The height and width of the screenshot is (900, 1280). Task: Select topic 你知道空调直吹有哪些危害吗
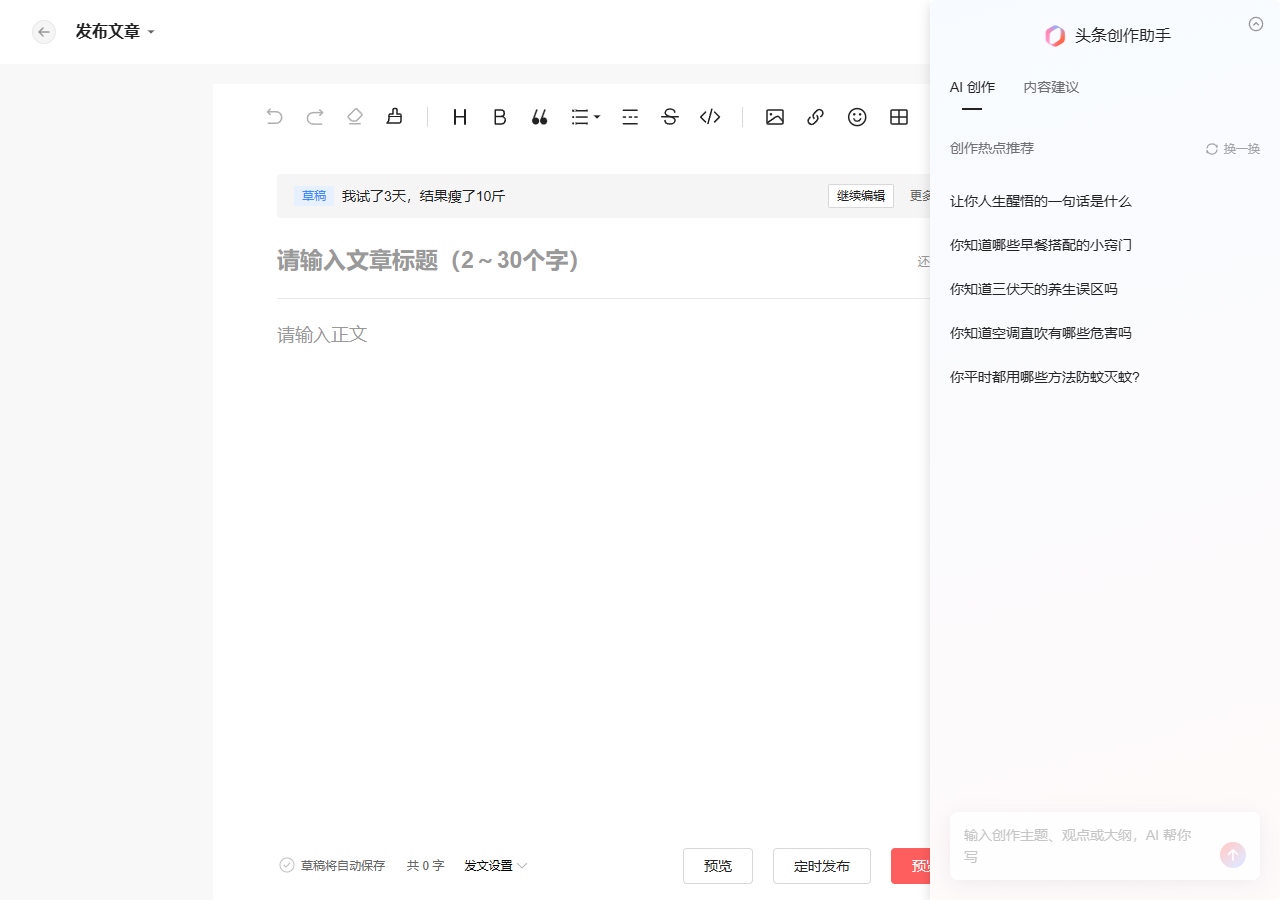pyautogui.click(x=1040, y=333)
